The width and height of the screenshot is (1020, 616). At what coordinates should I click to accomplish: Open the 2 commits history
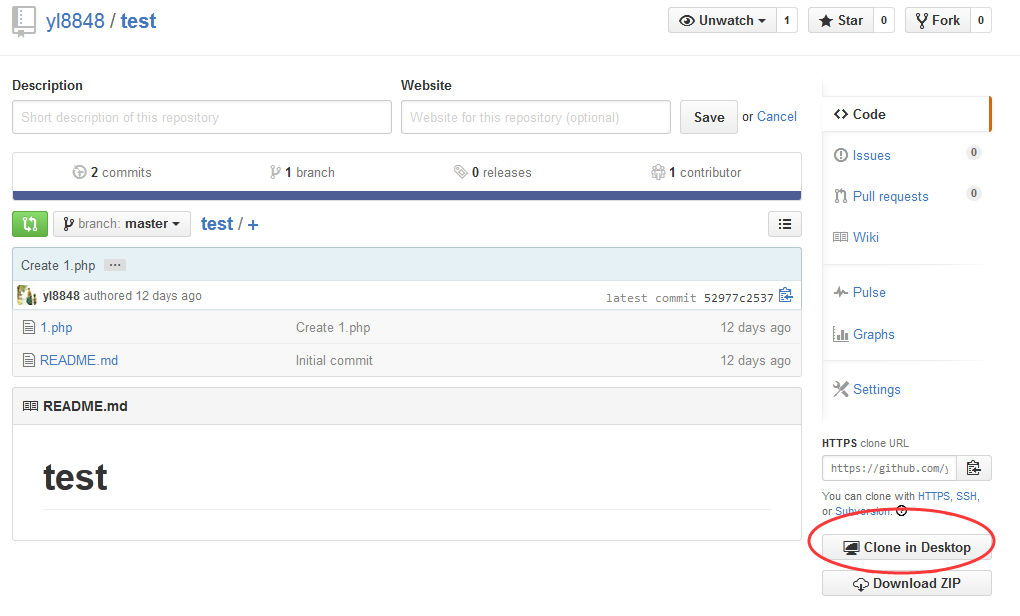click(112, 172)
